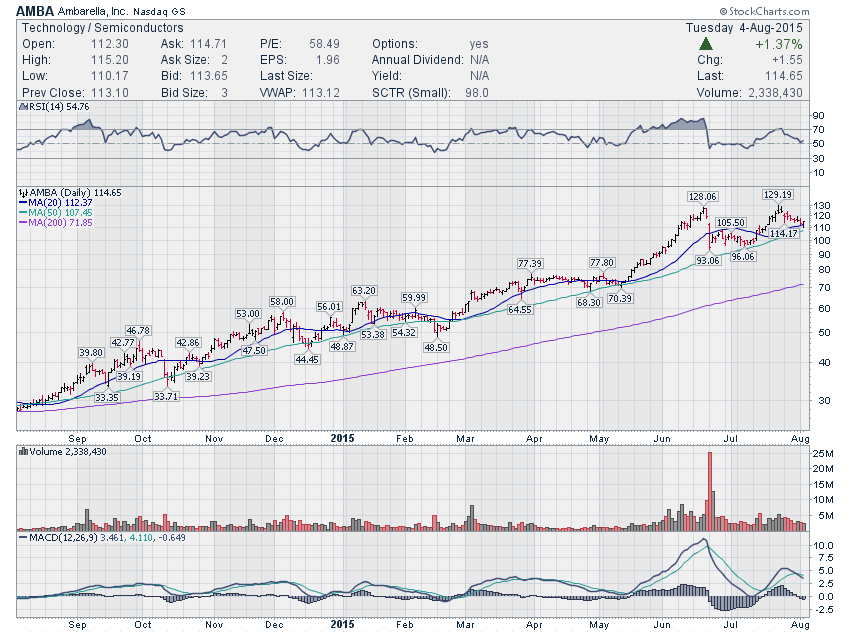Click the Low price 110.17
The image size is (850, 633).
coord(110,76)
